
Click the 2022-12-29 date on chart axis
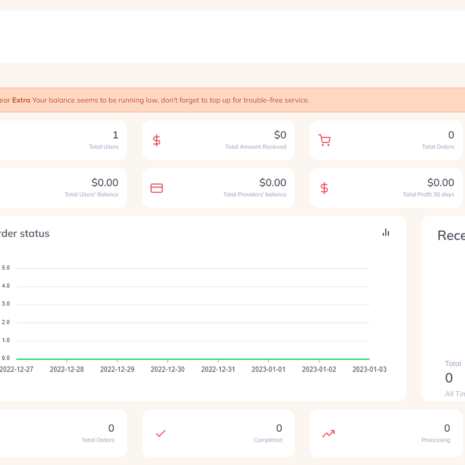[117, 369]
